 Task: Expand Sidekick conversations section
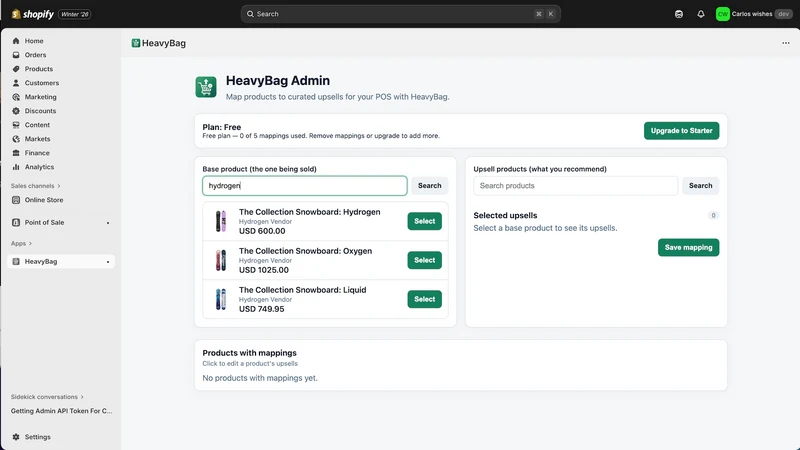coord(47,397)
